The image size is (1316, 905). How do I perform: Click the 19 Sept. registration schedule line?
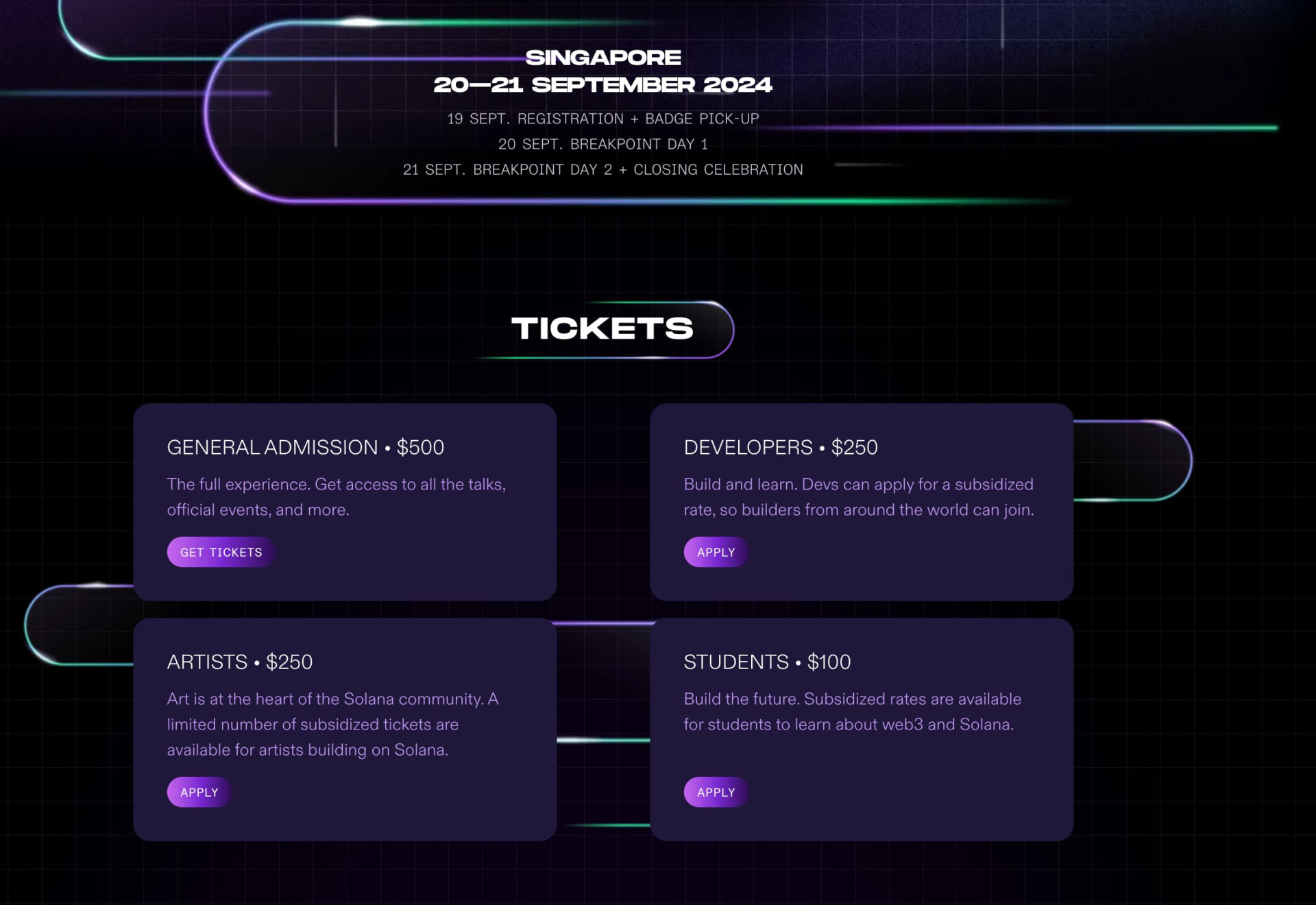click(x=603, y=119)
